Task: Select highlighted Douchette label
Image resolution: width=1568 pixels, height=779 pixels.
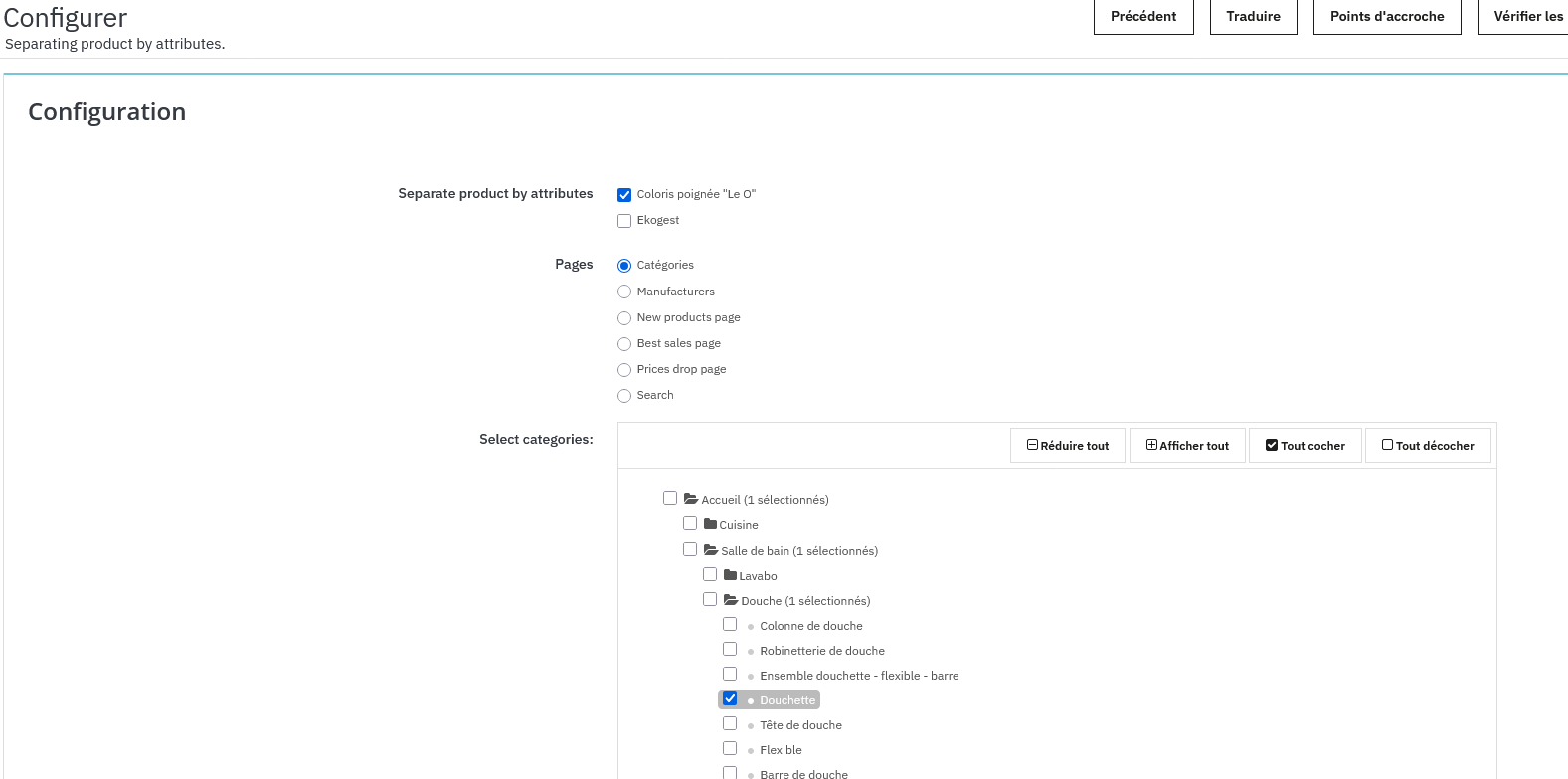Action: coord(787,700)
